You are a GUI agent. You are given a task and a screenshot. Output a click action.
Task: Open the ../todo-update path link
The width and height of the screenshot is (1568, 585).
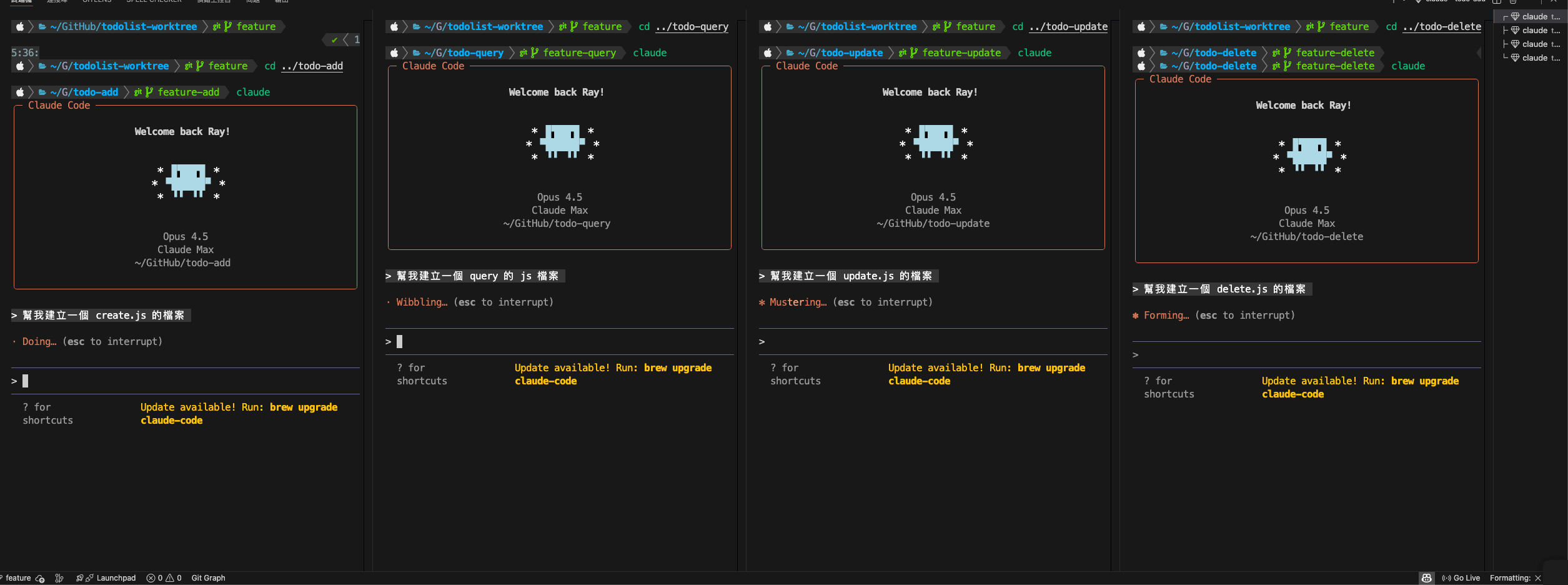click(1068, 27)
